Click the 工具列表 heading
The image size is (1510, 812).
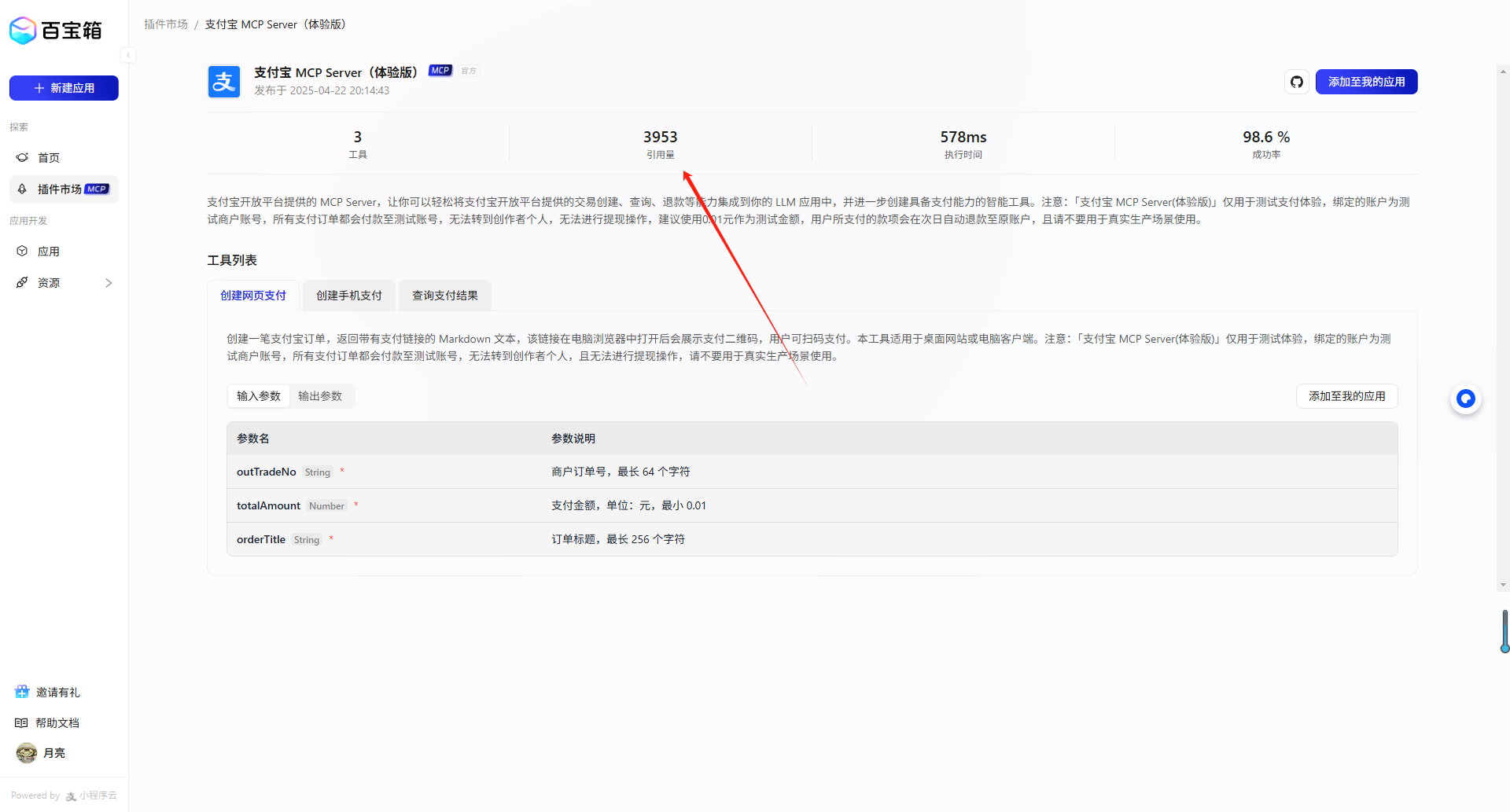pyautogui.click(x=232, y=260)
